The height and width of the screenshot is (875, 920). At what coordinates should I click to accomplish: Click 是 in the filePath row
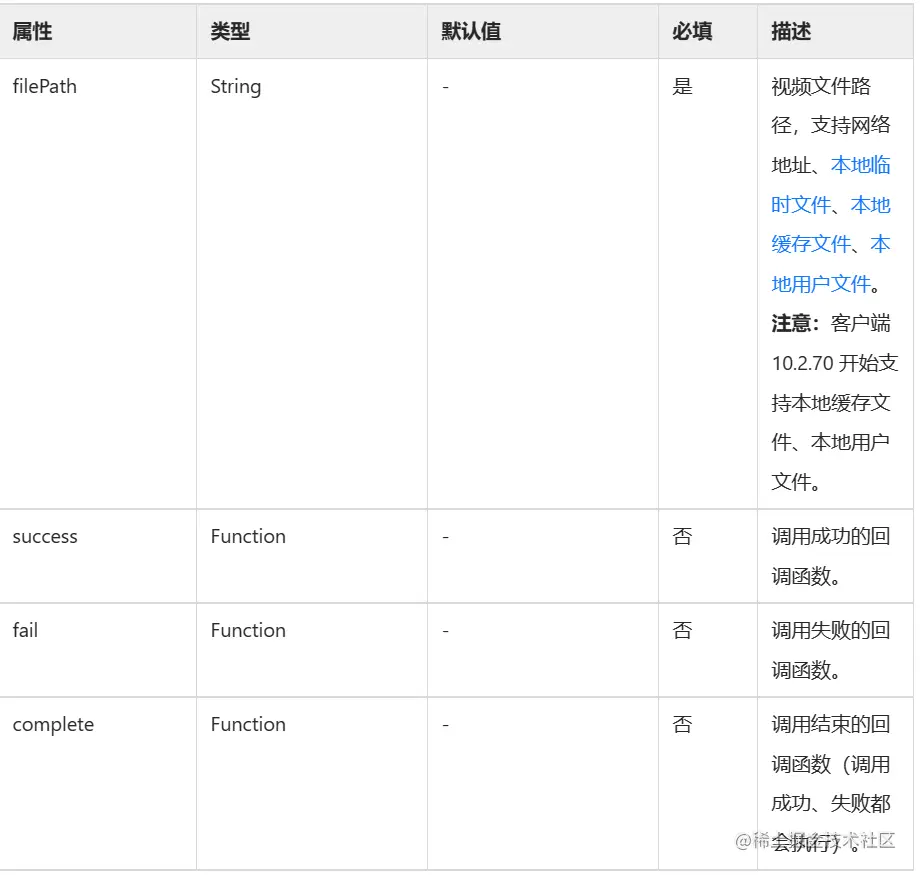(682, 86)
